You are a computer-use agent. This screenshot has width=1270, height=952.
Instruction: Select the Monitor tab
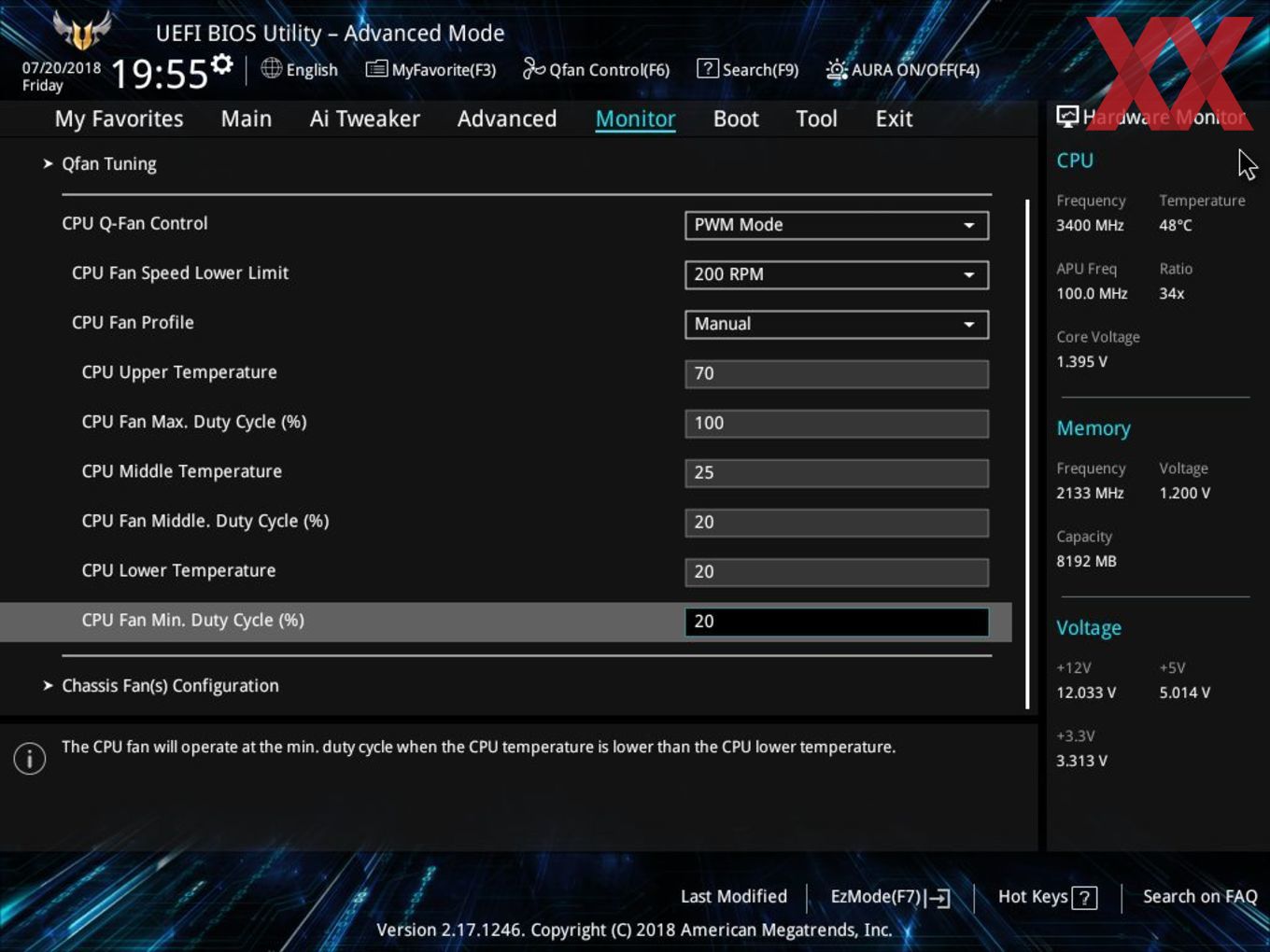[x=635, y=119]
